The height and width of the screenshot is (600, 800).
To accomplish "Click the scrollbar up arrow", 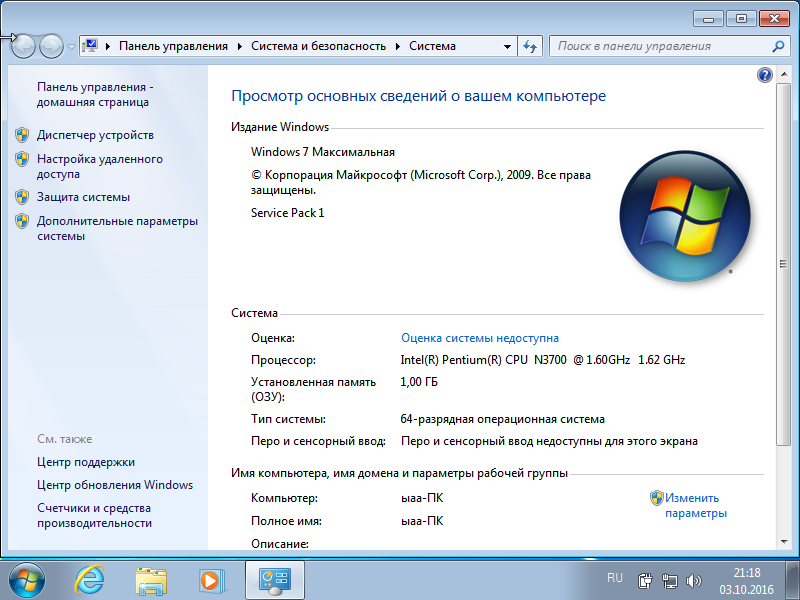I will tap(783, 75).
